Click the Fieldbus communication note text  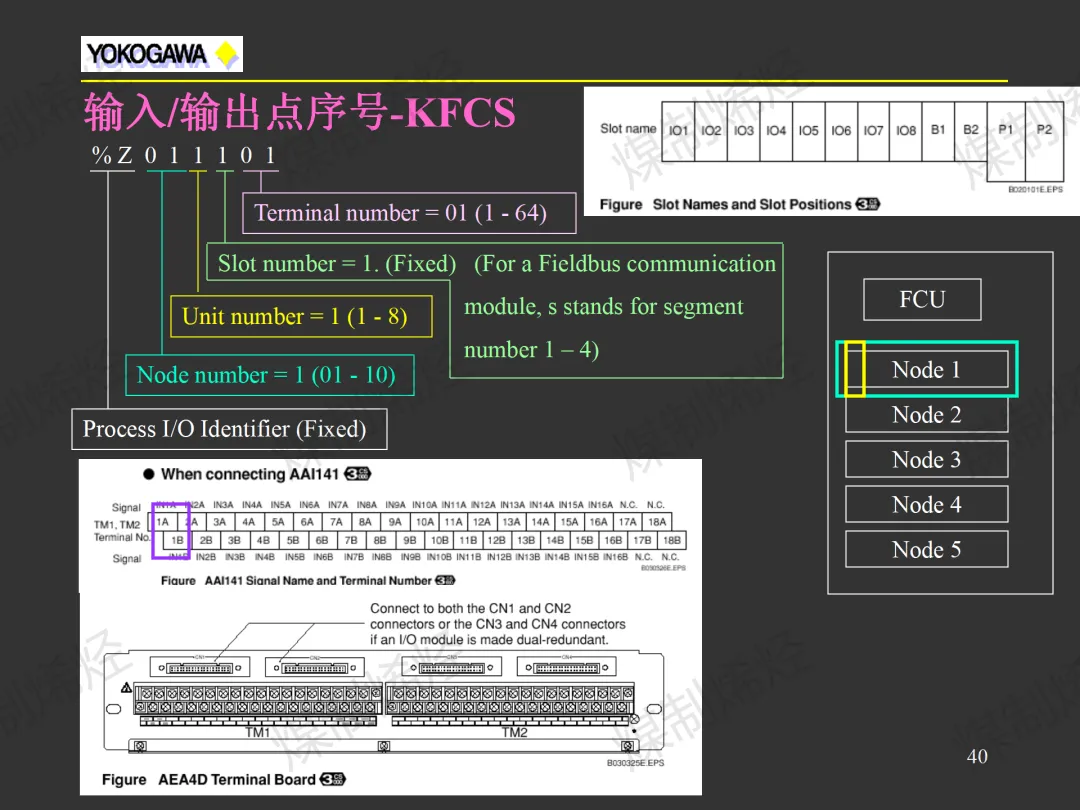pos(619,307)
